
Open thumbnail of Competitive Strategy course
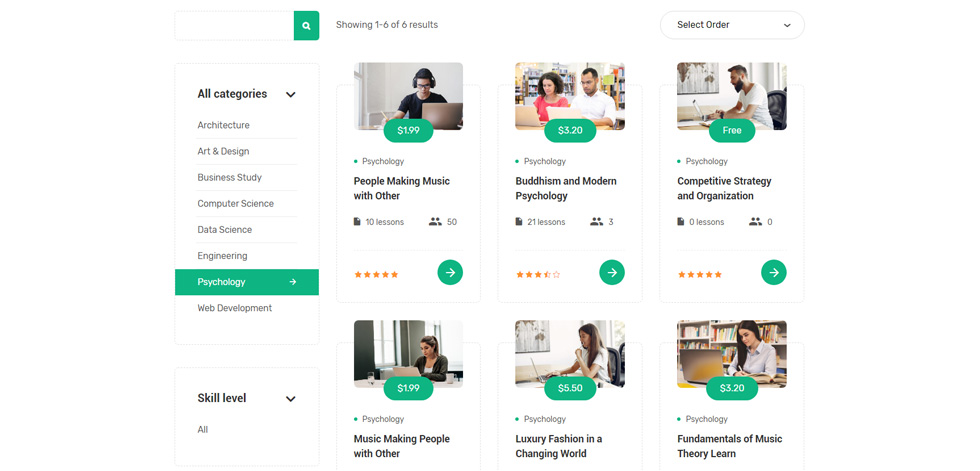(732, 96)
